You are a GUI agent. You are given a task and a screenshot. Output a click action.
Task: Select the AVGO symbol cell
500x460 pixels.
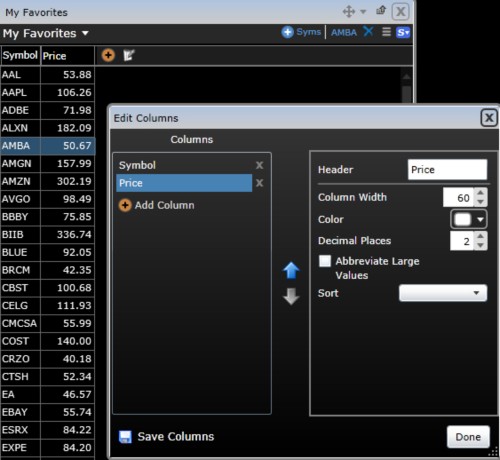20,199
